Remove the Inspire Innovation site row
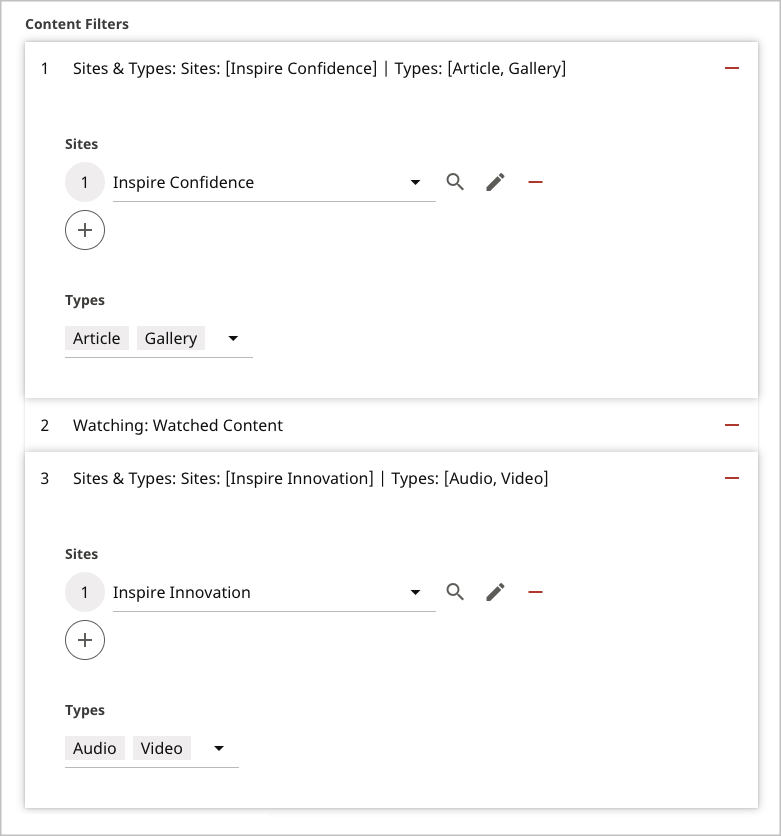Screen dimensions: 781x836 [x=535, y=592]
